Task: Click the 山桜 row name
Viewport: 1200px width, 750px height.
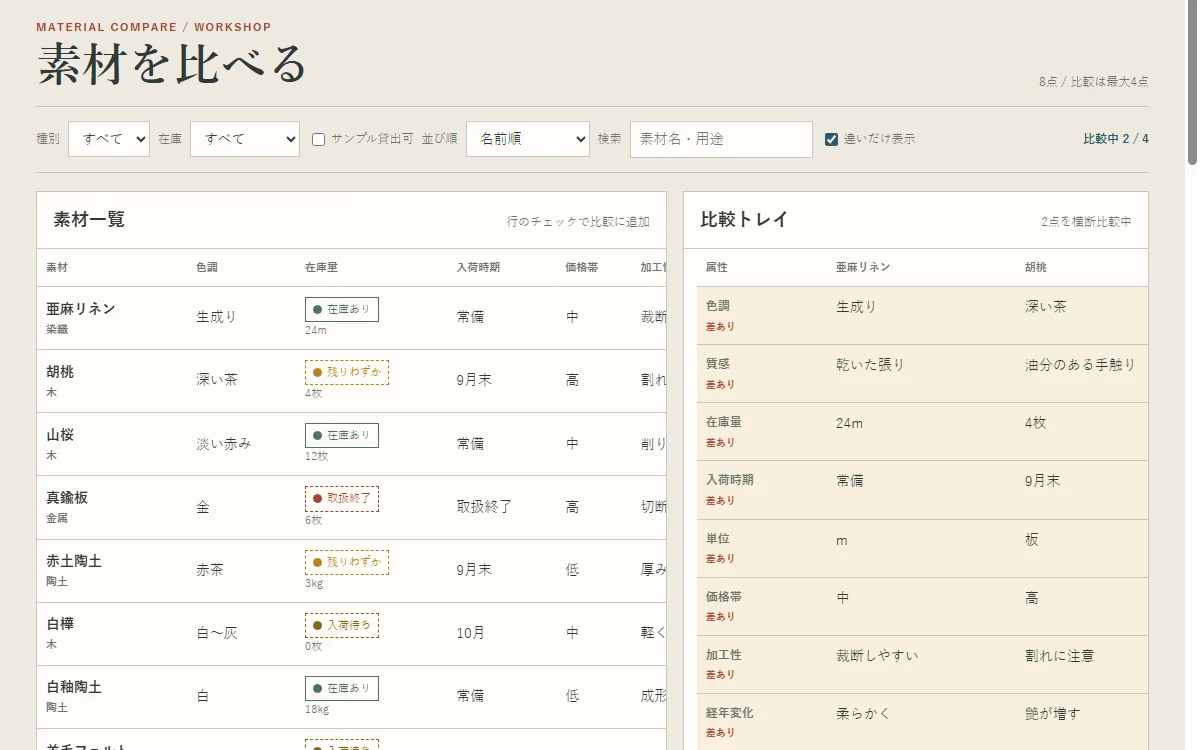Action: (60, 434)
